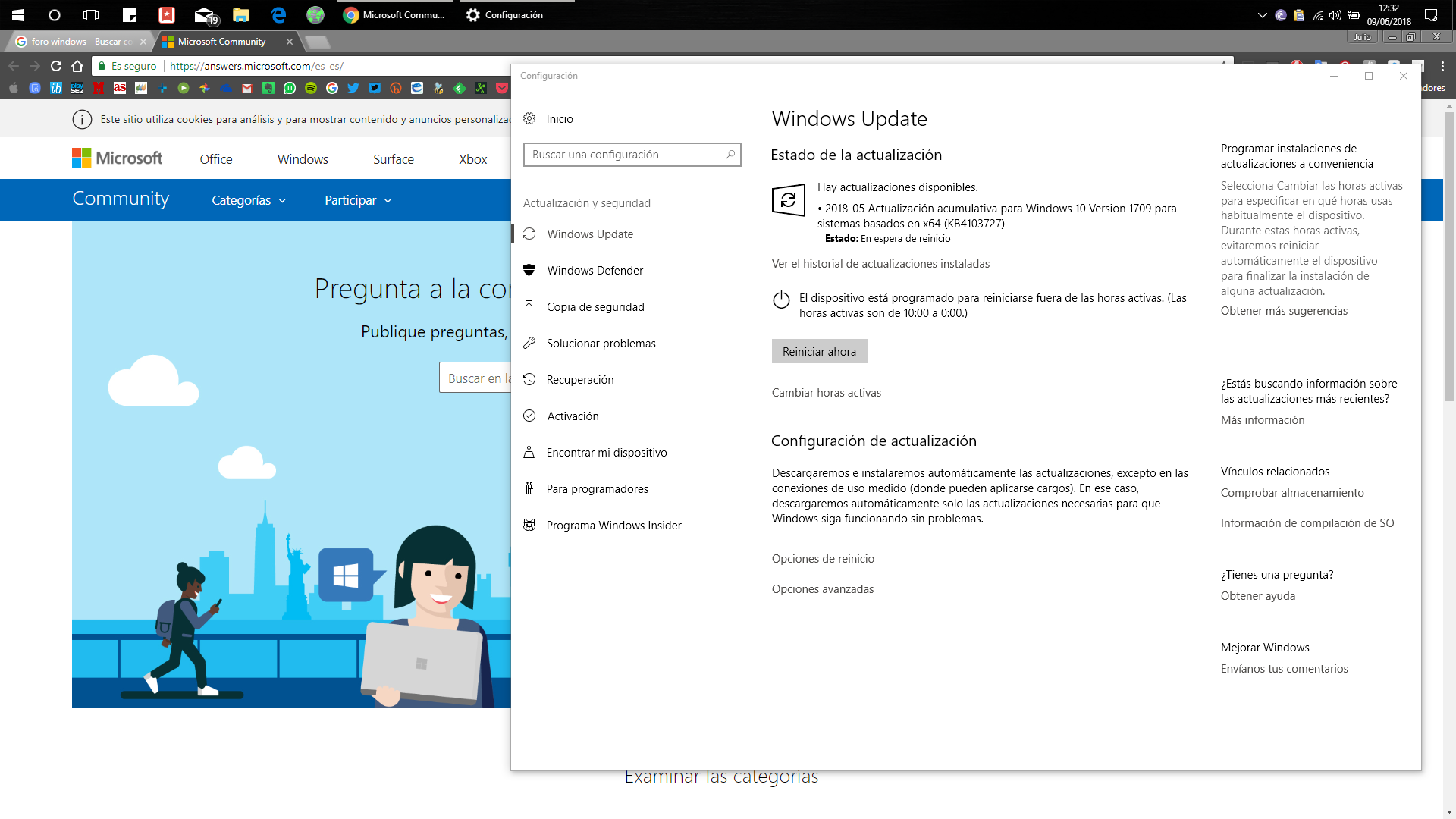Launch Microsoft Edge from taskbar

(278, 15)
